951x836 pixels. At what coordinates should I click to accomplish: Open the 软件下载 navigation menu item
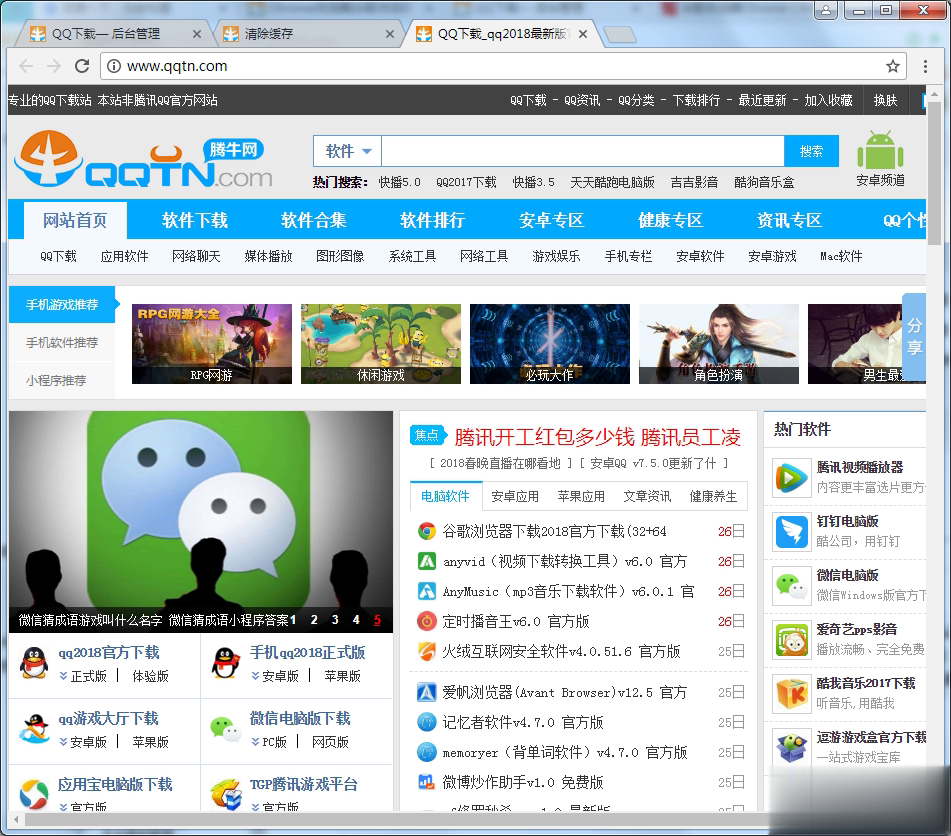point(195,220)
